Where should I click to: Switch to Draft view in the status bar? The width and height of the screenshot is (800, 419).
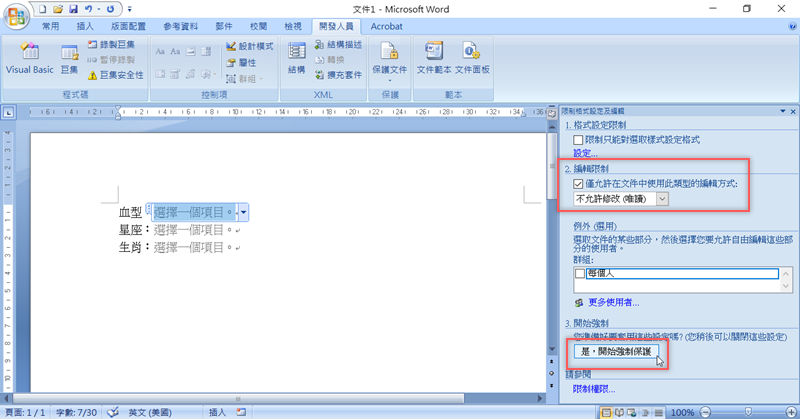659,412
